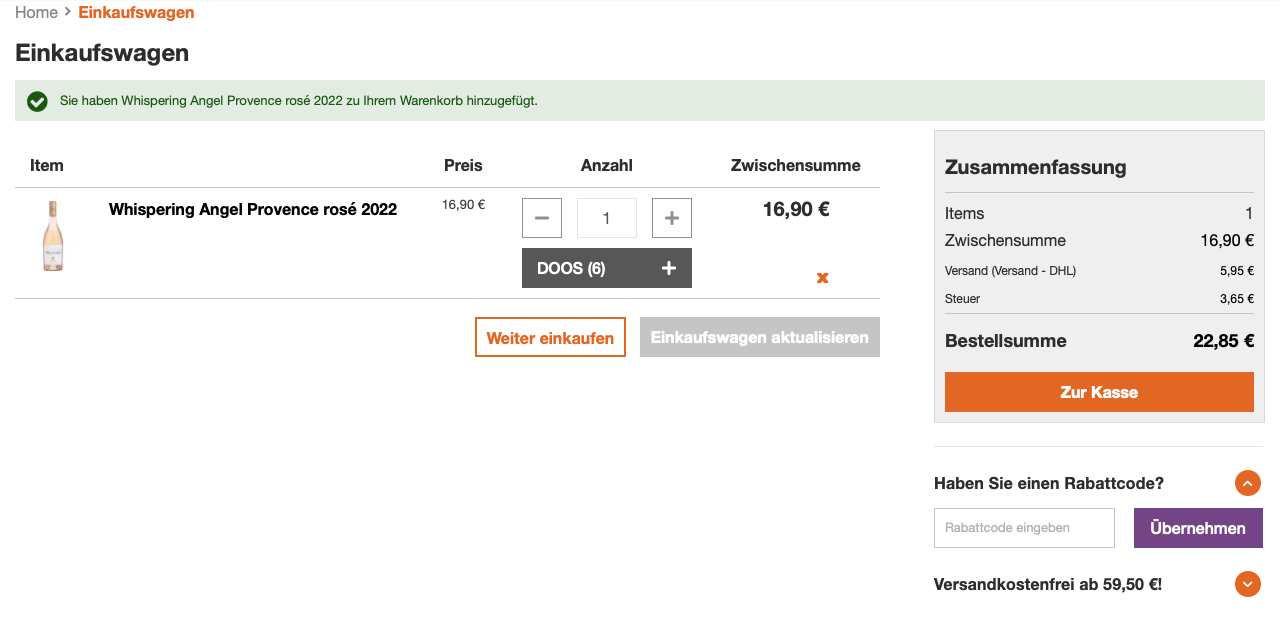Remove Whispering Angel via orange X icon

point(822,278)
